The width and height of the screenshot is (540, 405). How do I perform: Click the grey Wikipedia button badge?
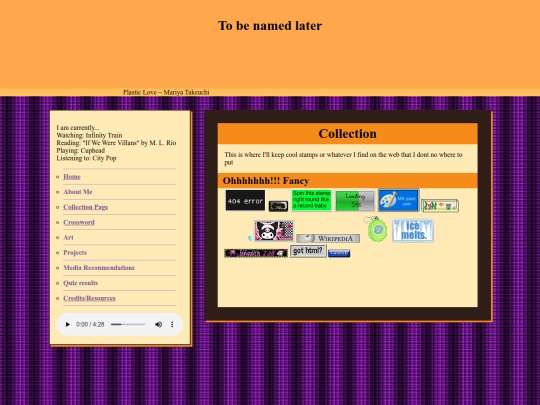(328, 238)
